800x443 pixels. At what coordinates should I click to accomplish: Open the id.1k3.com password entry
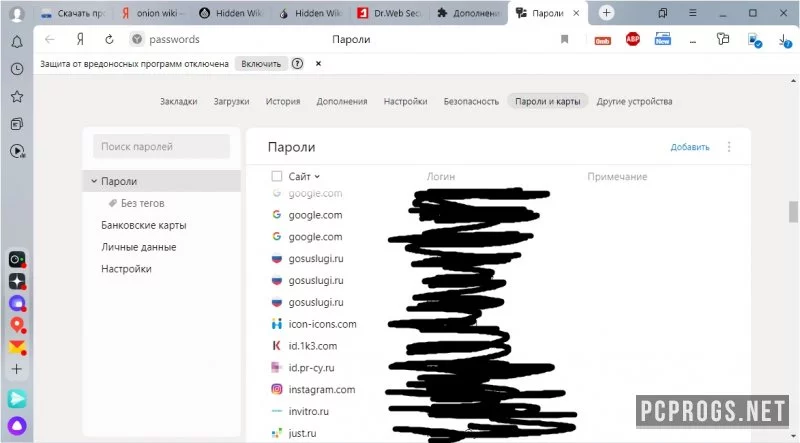pyautogui.click(x=313, y=346)
